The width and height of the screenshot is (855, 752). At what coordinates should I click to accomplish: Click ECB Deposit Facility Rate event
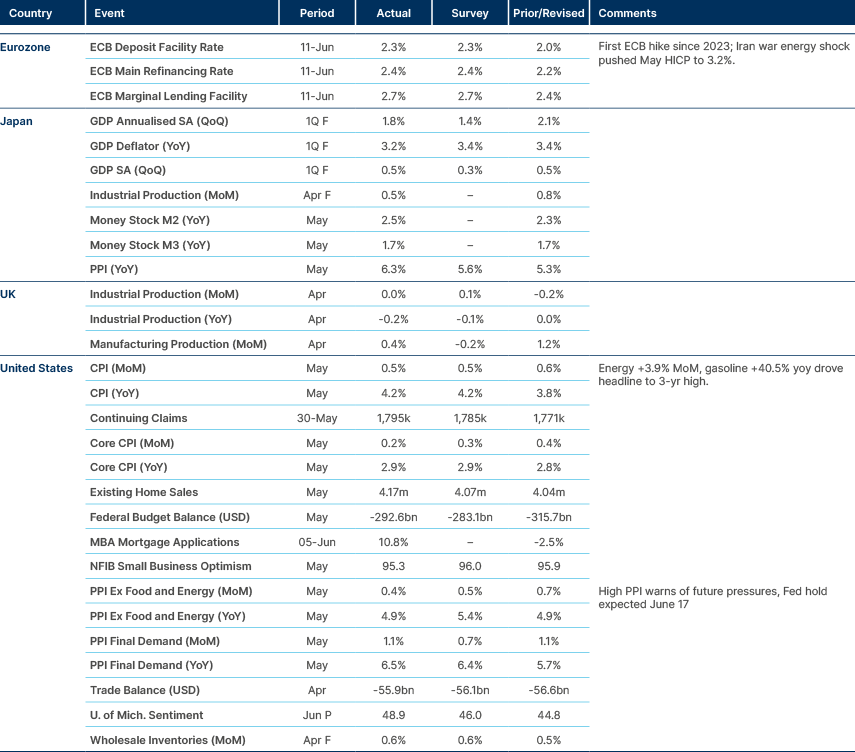pos(156,47)
